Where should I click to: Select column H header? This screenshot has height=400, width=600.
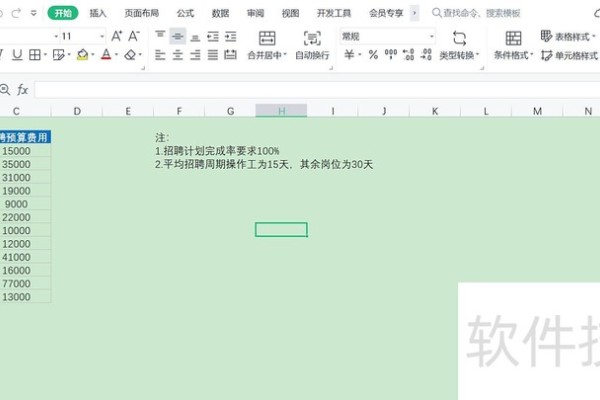(281, 111)
